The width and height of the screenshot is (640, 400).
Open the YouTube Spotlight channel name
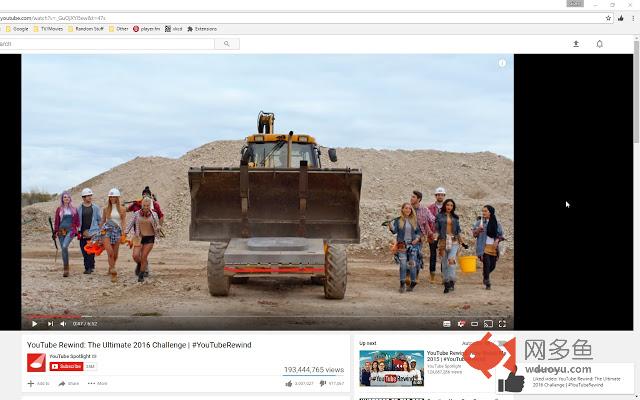click(x=71, y=356)
